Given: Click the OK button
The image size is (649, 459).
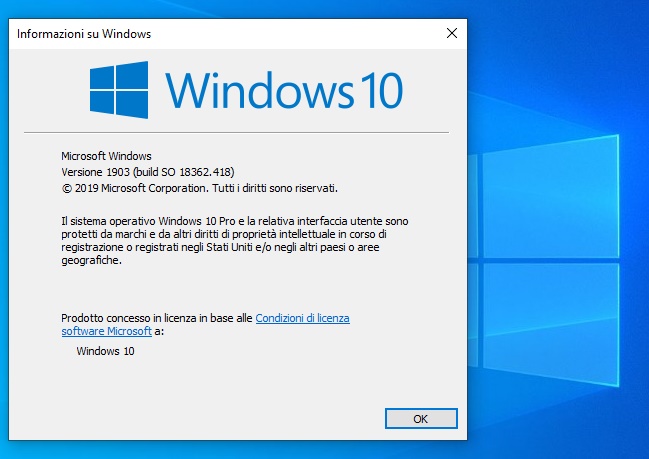Looking at the screenshot, I should click(421, 418).
